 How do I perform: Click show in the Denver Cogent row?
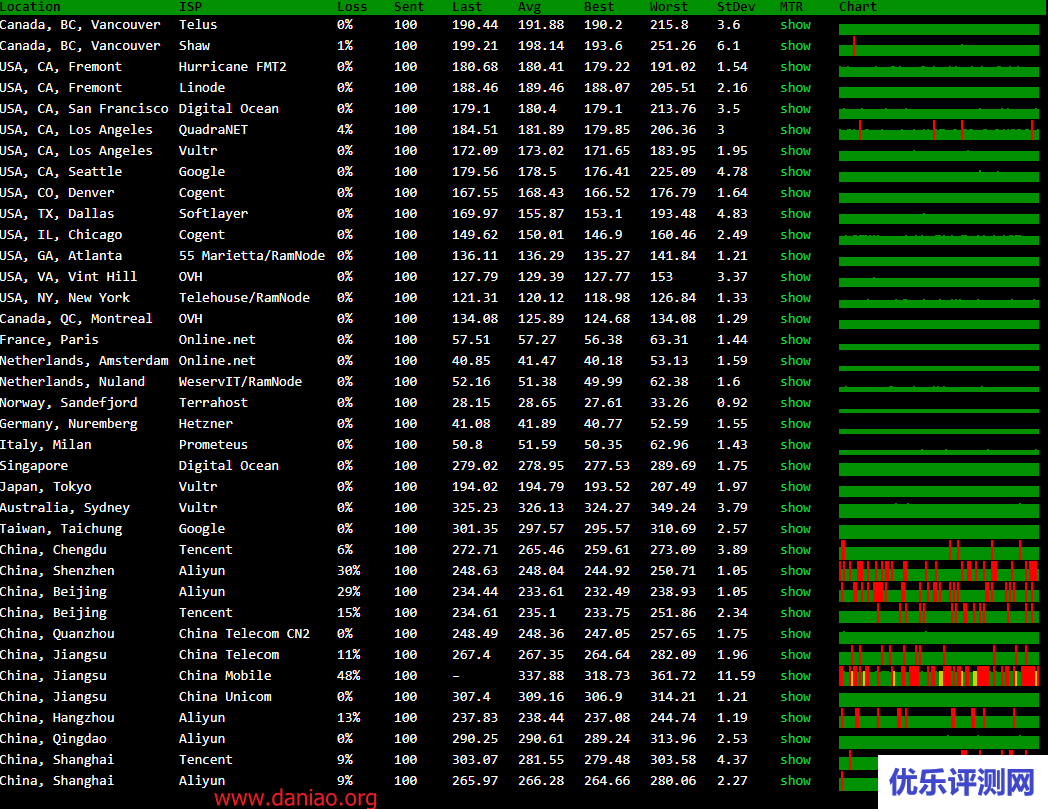point(795,193)
